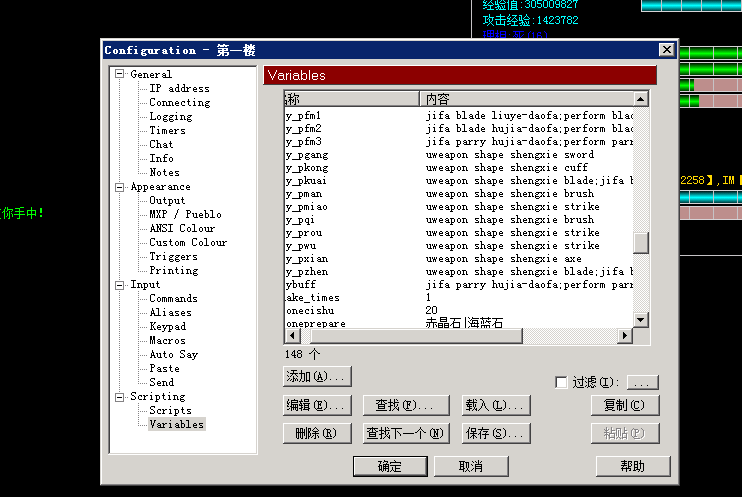This screenshot has height=497, width=742.
Task: Select the y_pman variable row
Action: [x=459, y=194]
